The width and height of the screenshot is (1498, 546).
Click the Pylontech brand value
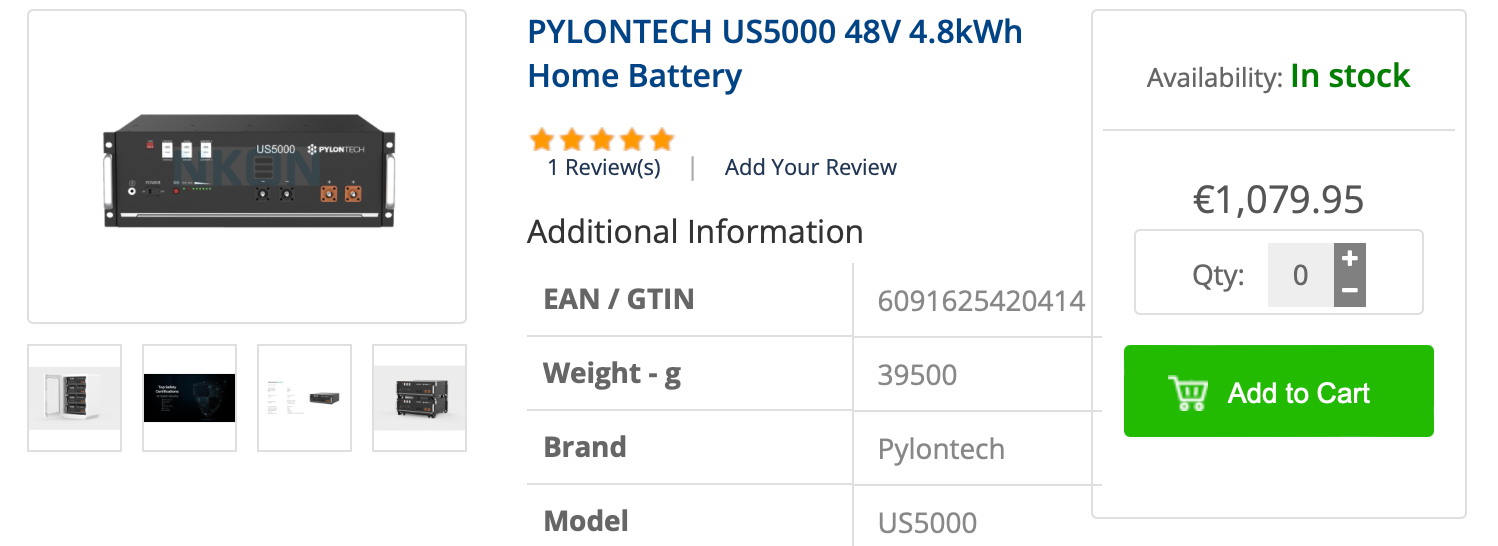(x=941, y=449)
